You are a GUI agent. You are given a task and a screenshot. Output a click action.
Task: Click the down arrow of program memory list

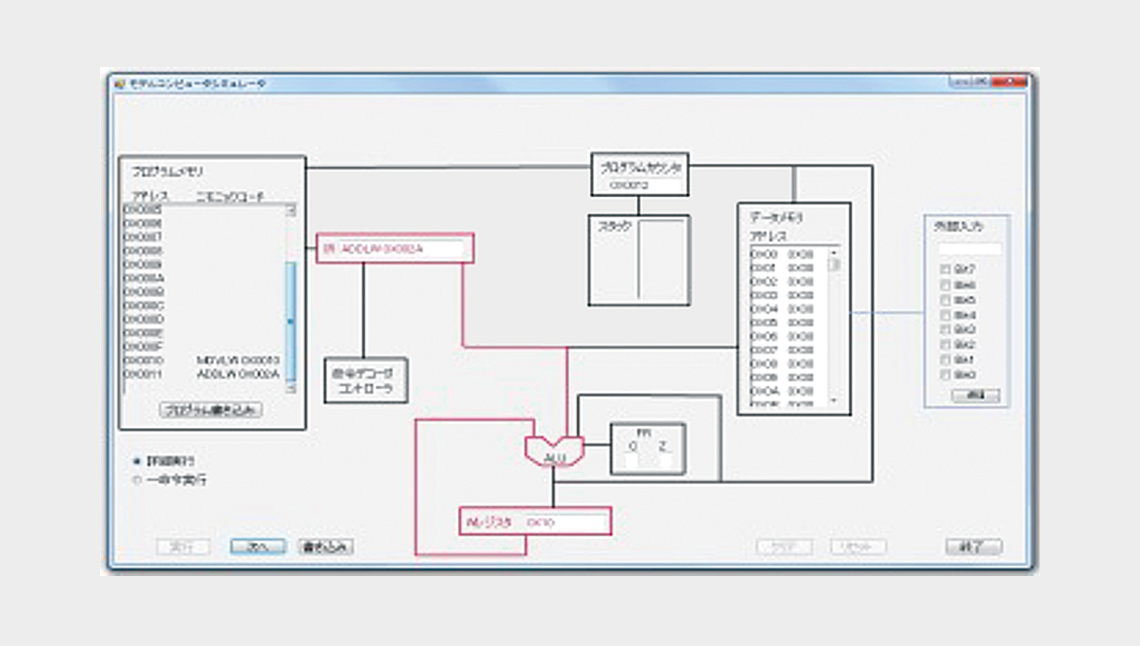coord(291,388)
